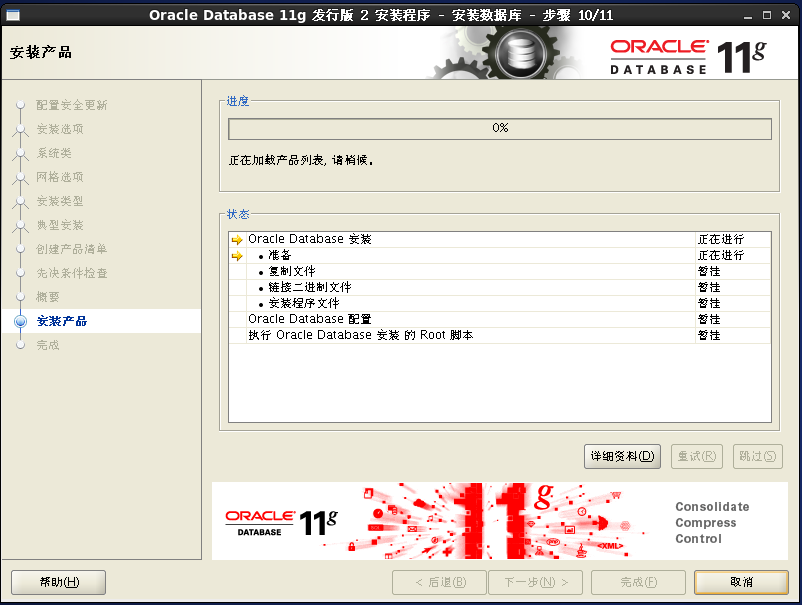Minimize the installer window
Viewport: 802px width, 605px height.
[748, 15]
